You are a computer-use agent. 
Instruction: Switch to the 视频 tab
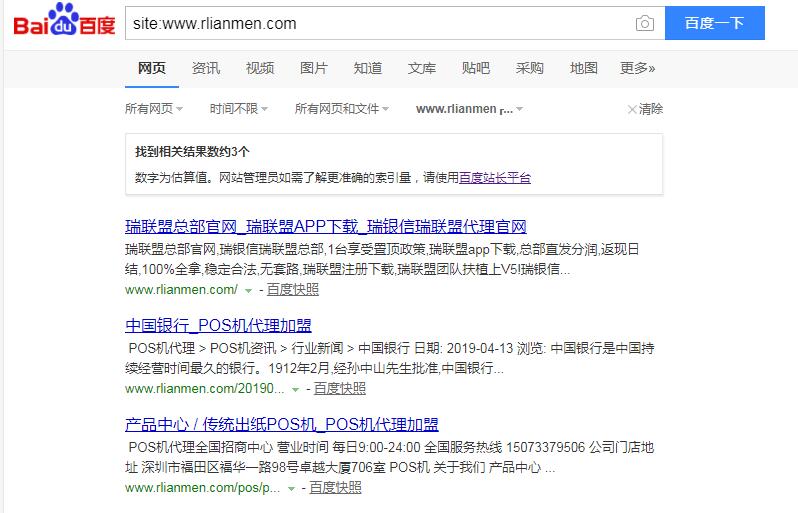[260, 68]
